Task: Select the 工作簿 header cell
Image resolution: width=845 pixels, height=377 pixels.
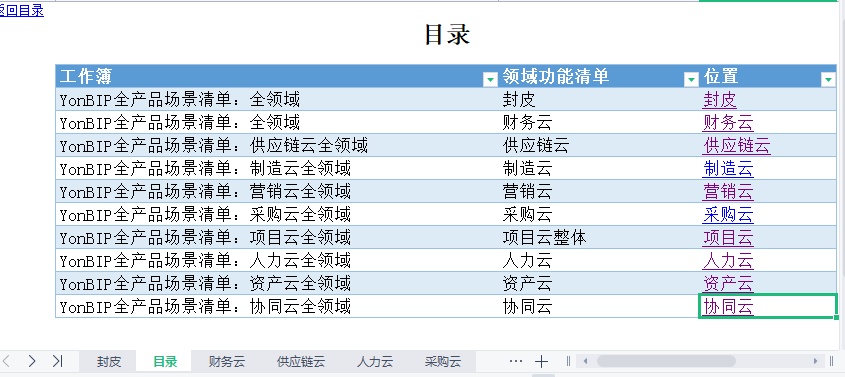Action: click(x=276, y=76)
